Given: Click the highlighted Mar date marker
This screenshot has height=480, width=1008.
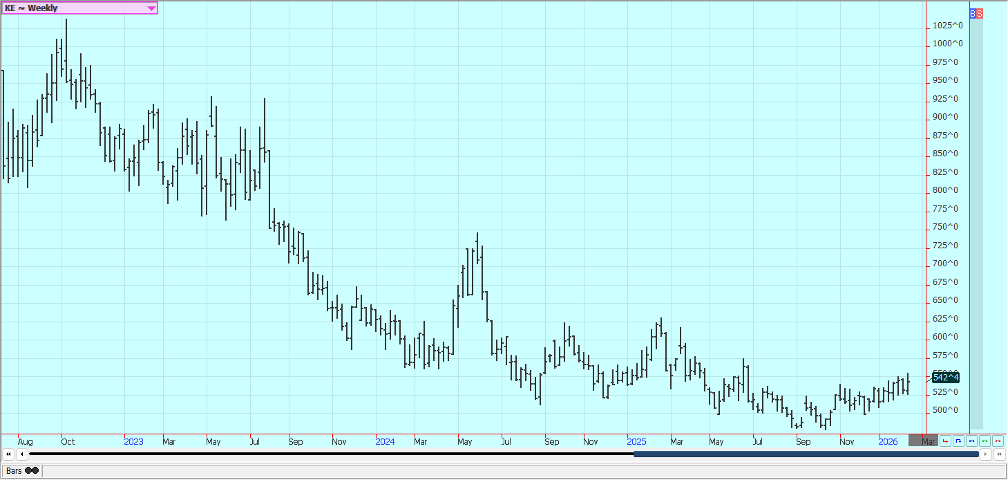Looking at the screenshot, I should 926,440.
